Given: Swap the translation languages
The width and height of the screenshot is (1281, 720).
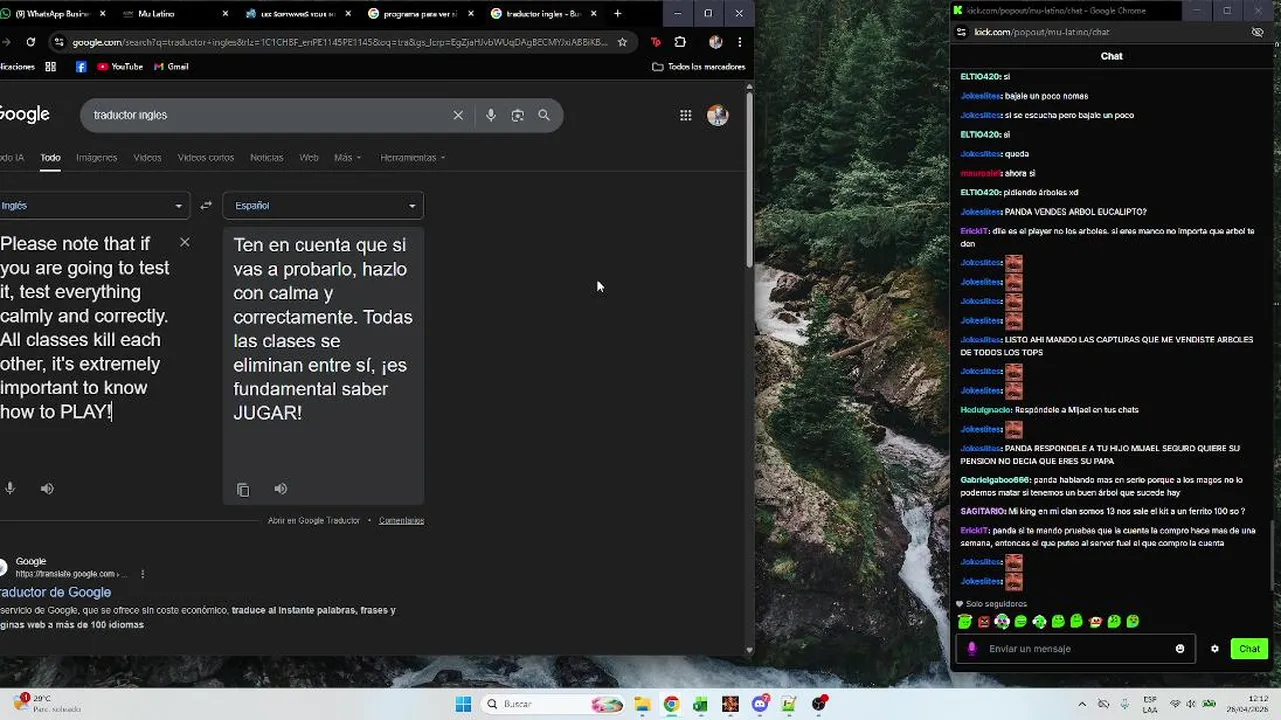Looking at the screenshot, I should coord(206,205).
